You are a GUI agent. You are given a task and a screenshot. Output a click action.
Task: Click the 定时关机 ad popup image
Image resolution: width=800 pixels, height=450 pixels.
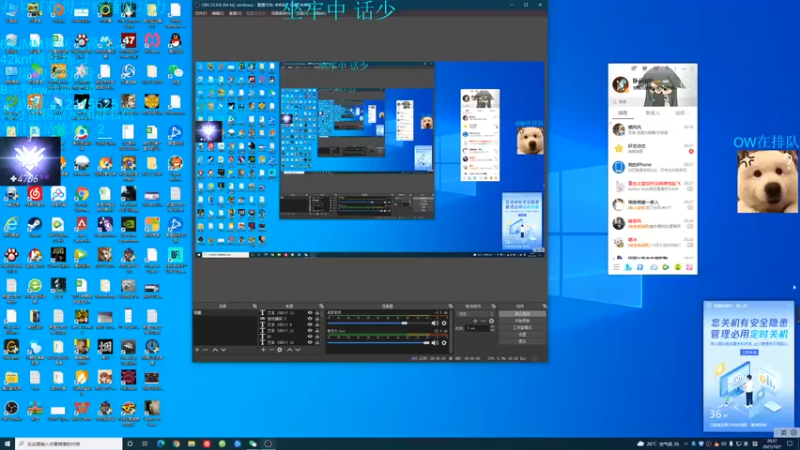[748, 366]
